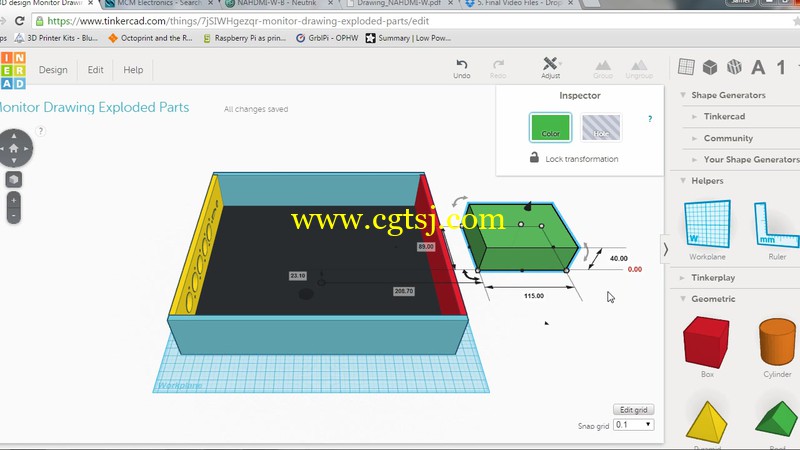Image resolution: width=800 pixels, height=450 pixels.
Task: Select the workplane grid icon in toolbar
Action: point(686,67)
